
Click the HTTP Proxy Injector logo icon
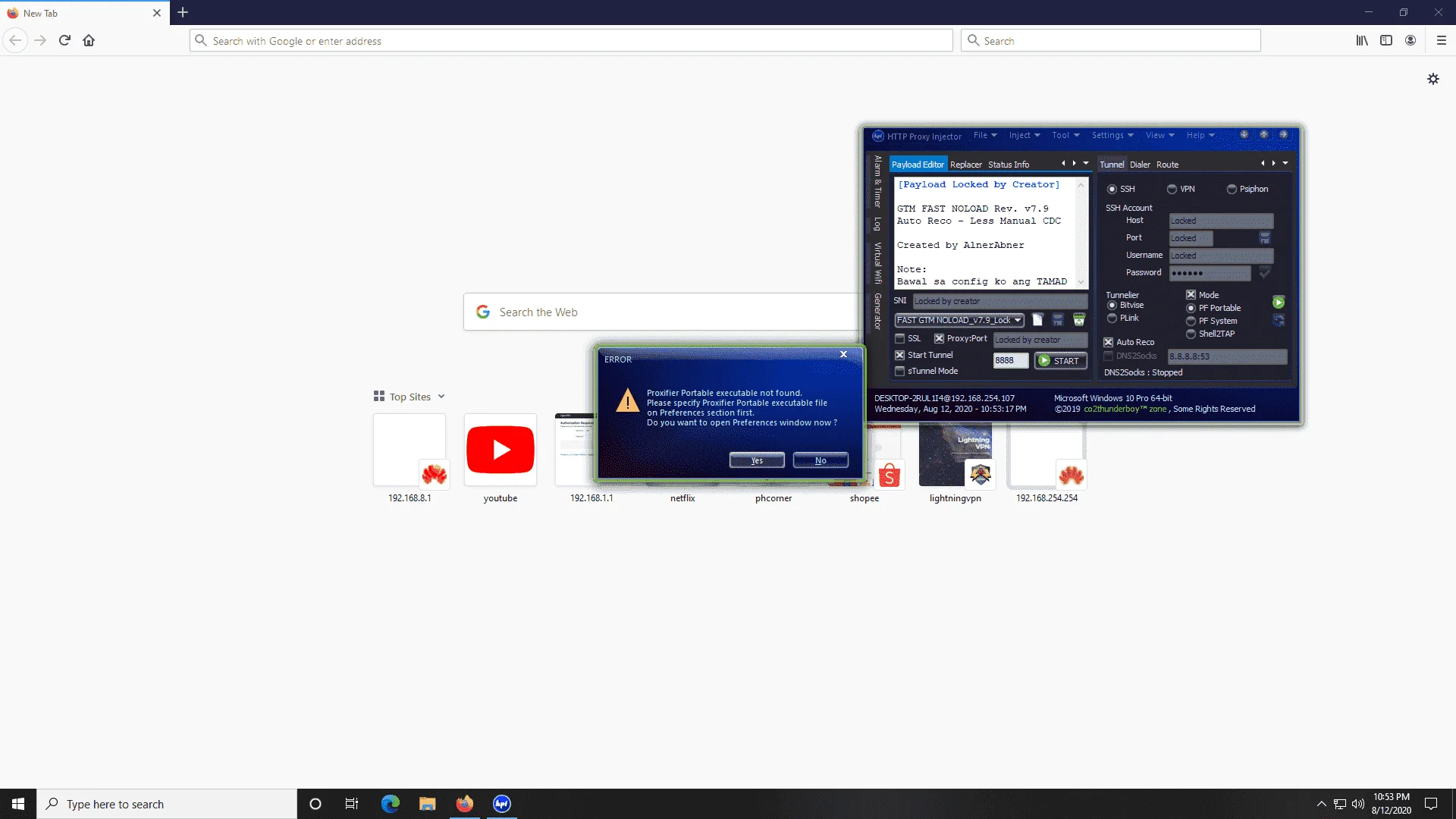(878, 136)
